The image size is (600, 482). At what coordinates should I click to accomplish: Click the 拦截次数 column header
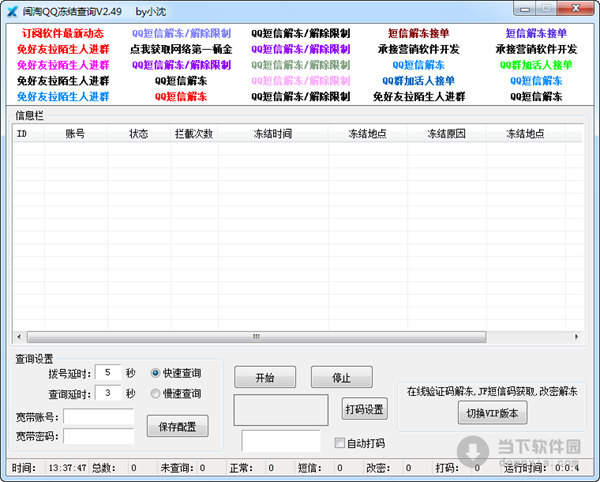[194, 134]
